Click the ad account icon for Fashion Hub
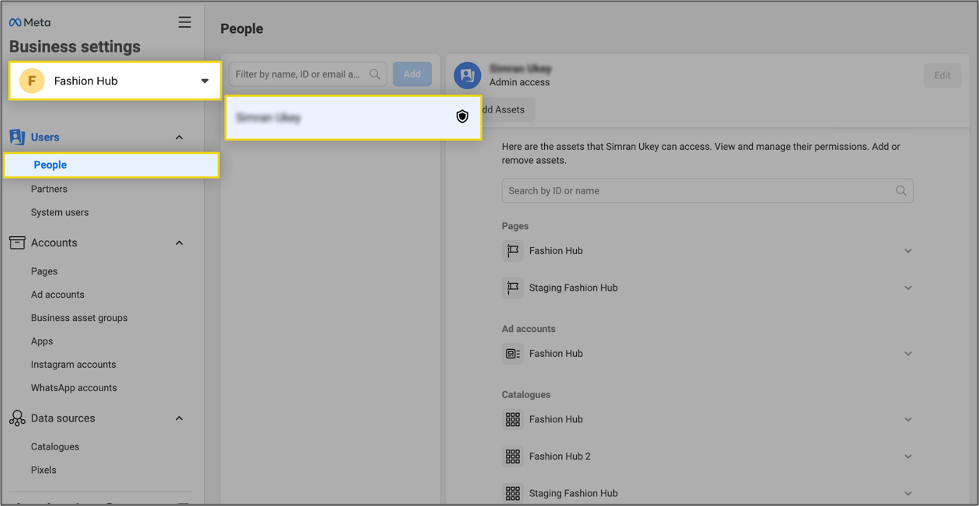Screen dimensions: 979x506 tap(513, 354)
